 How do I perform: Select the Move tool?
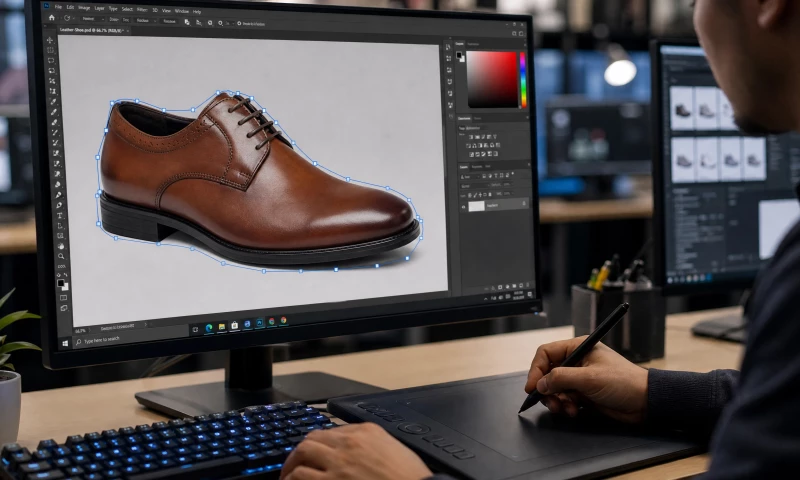coord(50,40)
